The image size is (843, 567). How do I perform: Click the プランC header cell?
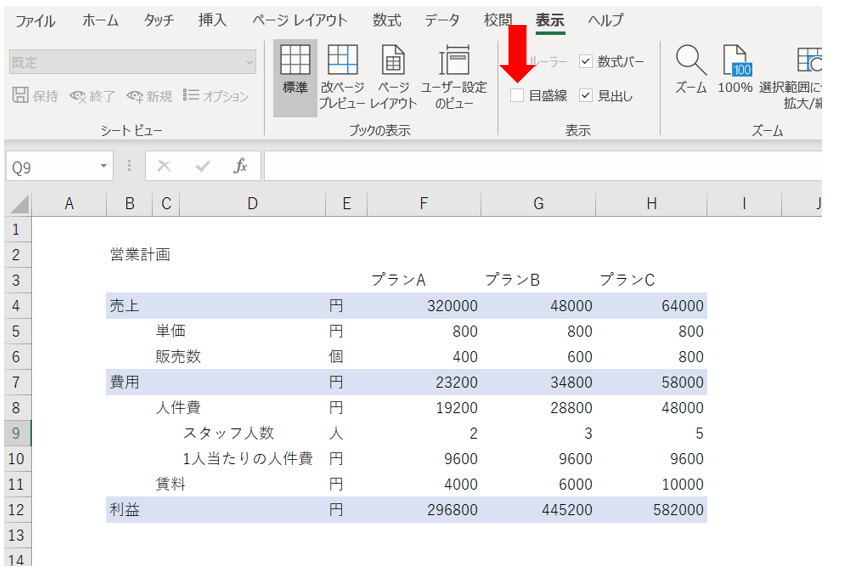(x=627, y=279)
